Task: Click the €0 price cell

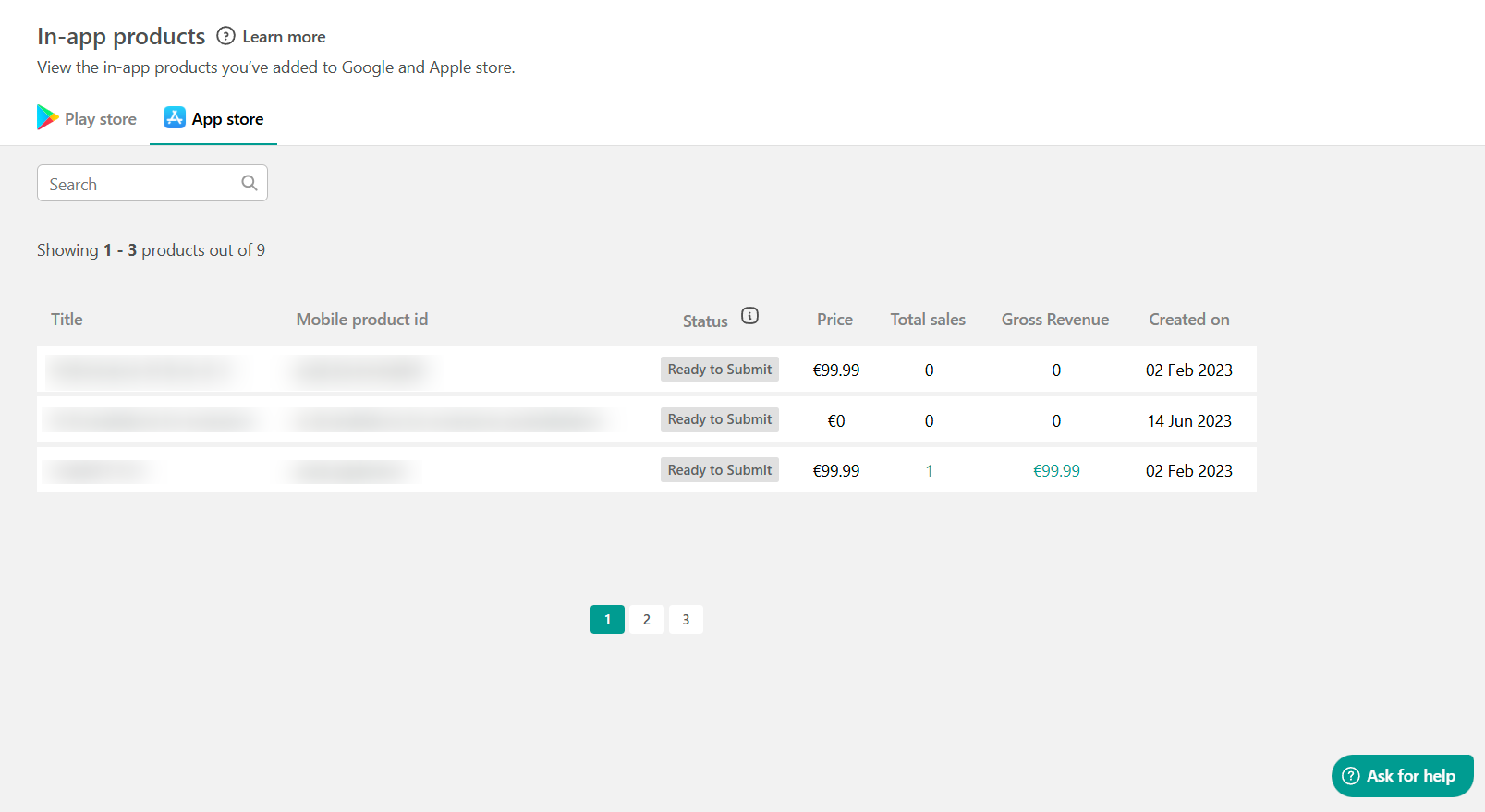Action: pos(836,421)
